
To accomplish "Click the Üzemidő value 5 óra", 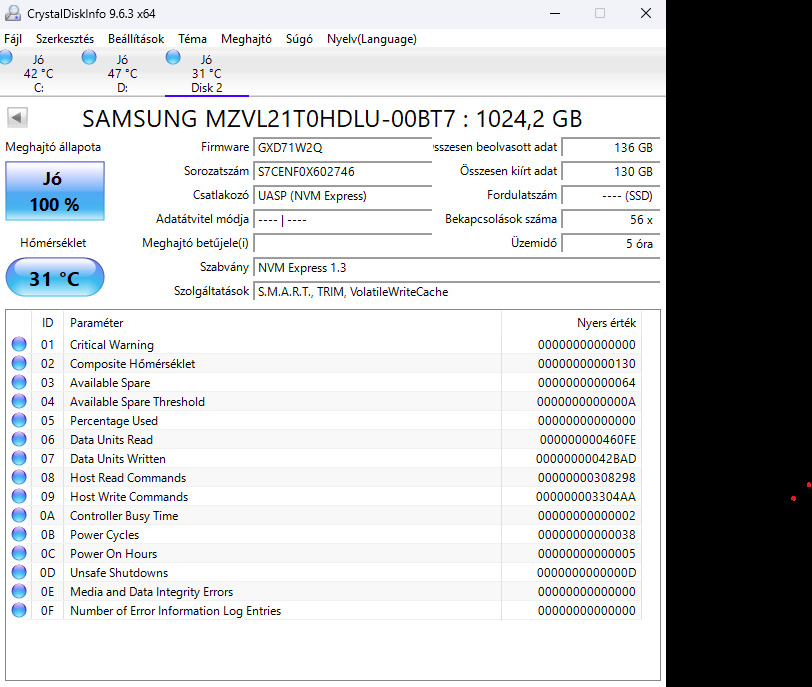I will tap(611, 243).
